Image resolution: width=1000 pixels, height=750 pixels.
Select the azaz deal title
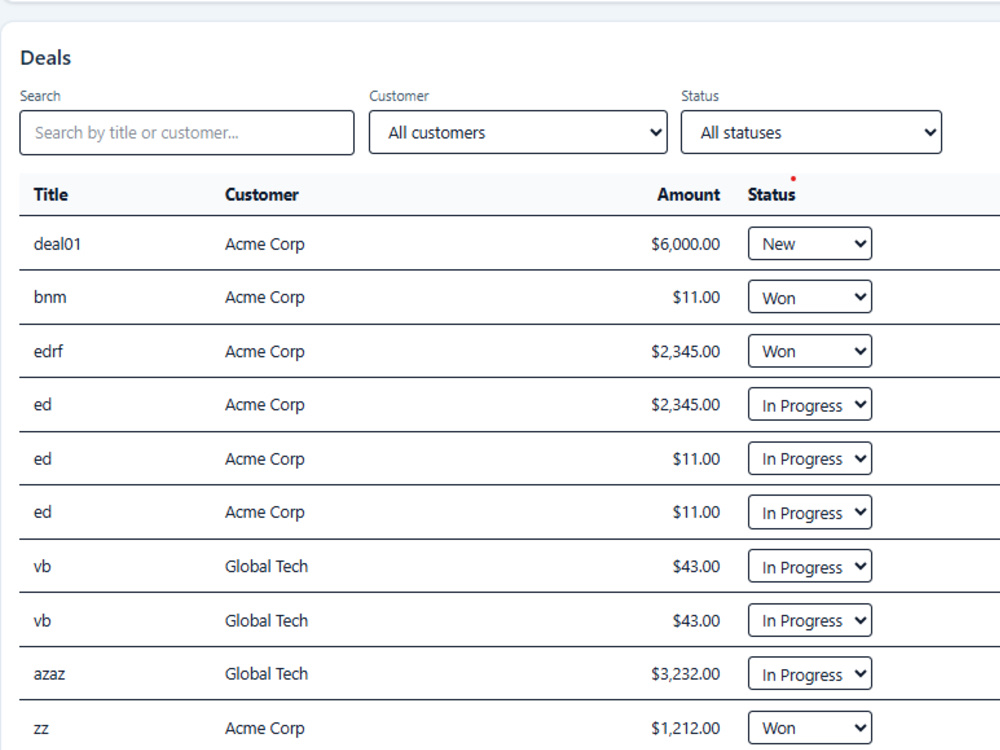pos(49,674)
